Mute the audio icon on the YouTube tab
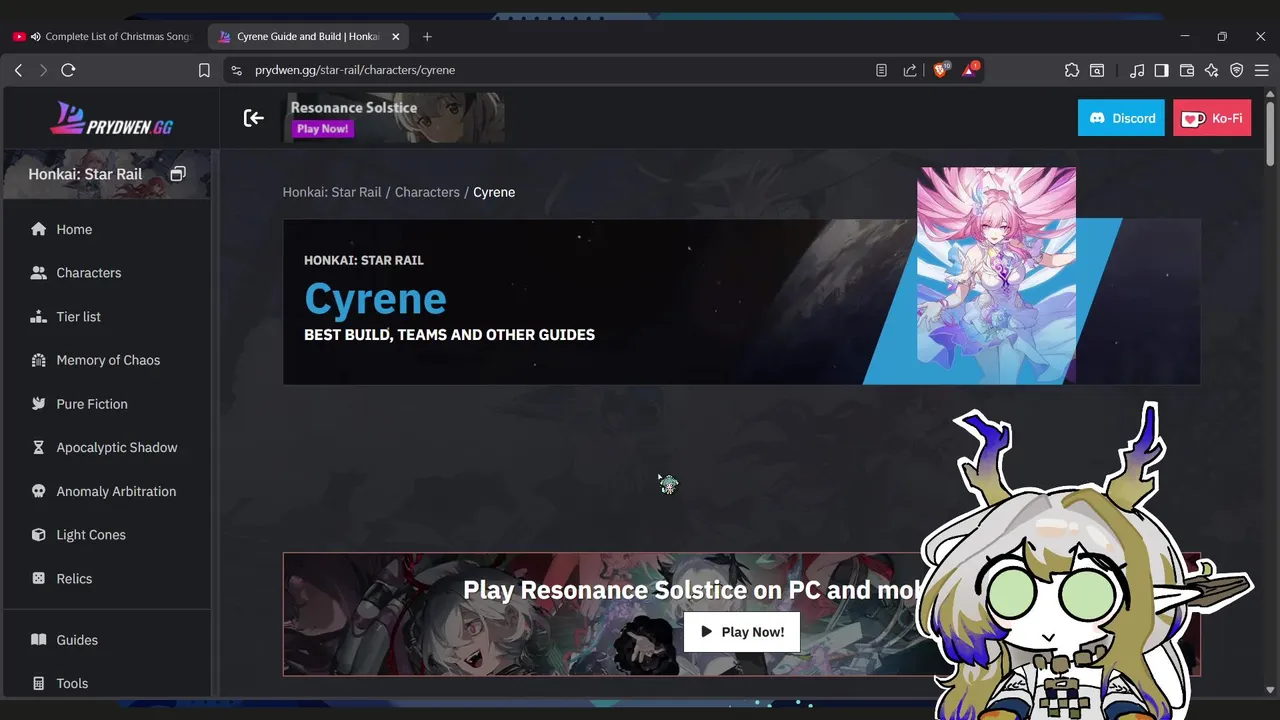The height and width of the screenshot is (720, 1280). (x=36, y=37)
